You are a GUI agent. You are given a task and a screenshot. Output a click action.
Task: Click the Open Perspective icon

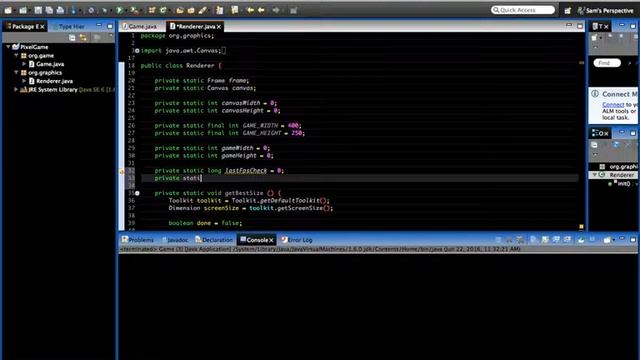[568, 10]
